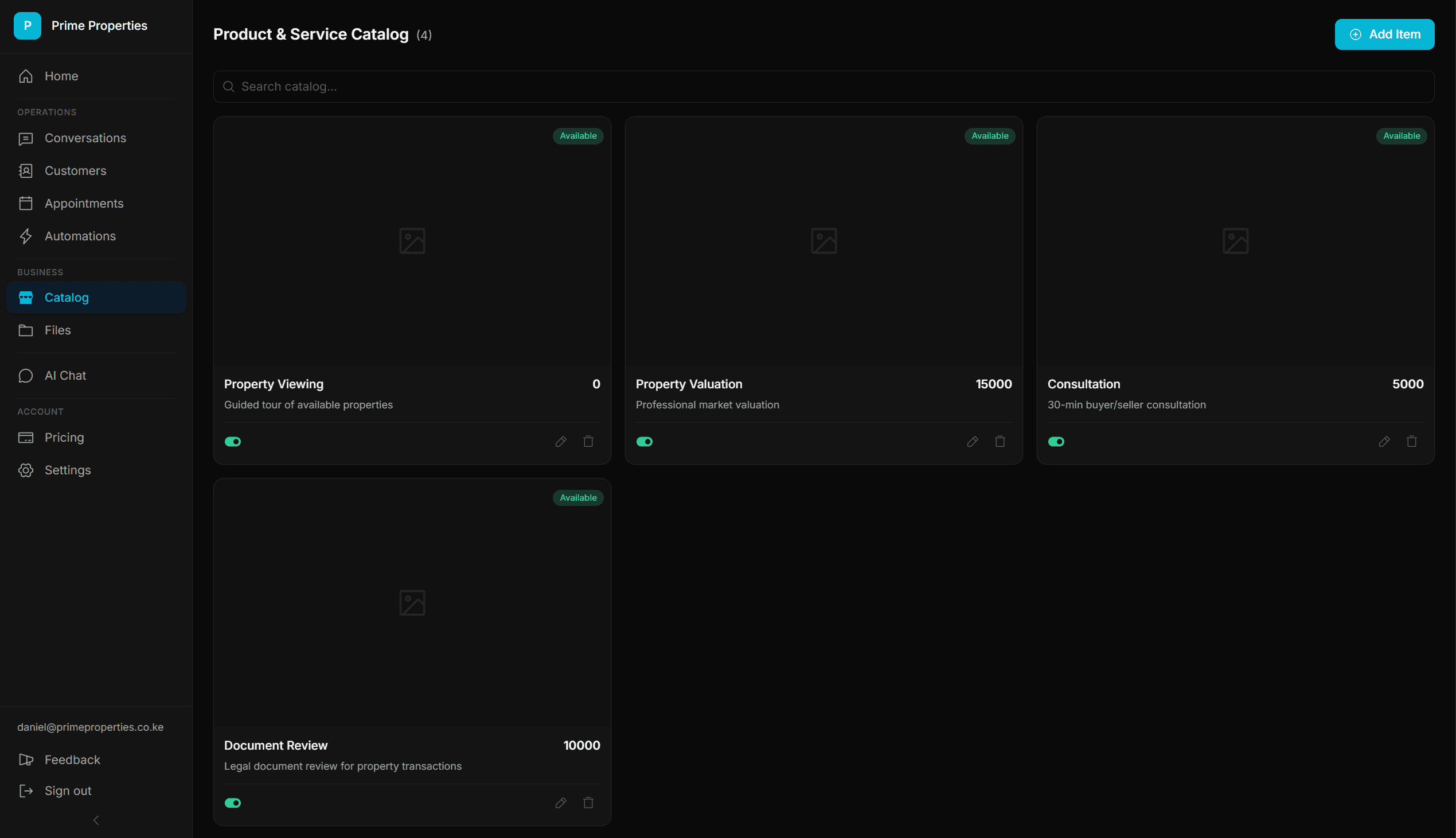The height and width of the screenshot is (838, 1456).
Task: Delete the Document Review item
Action: (588, 803)
